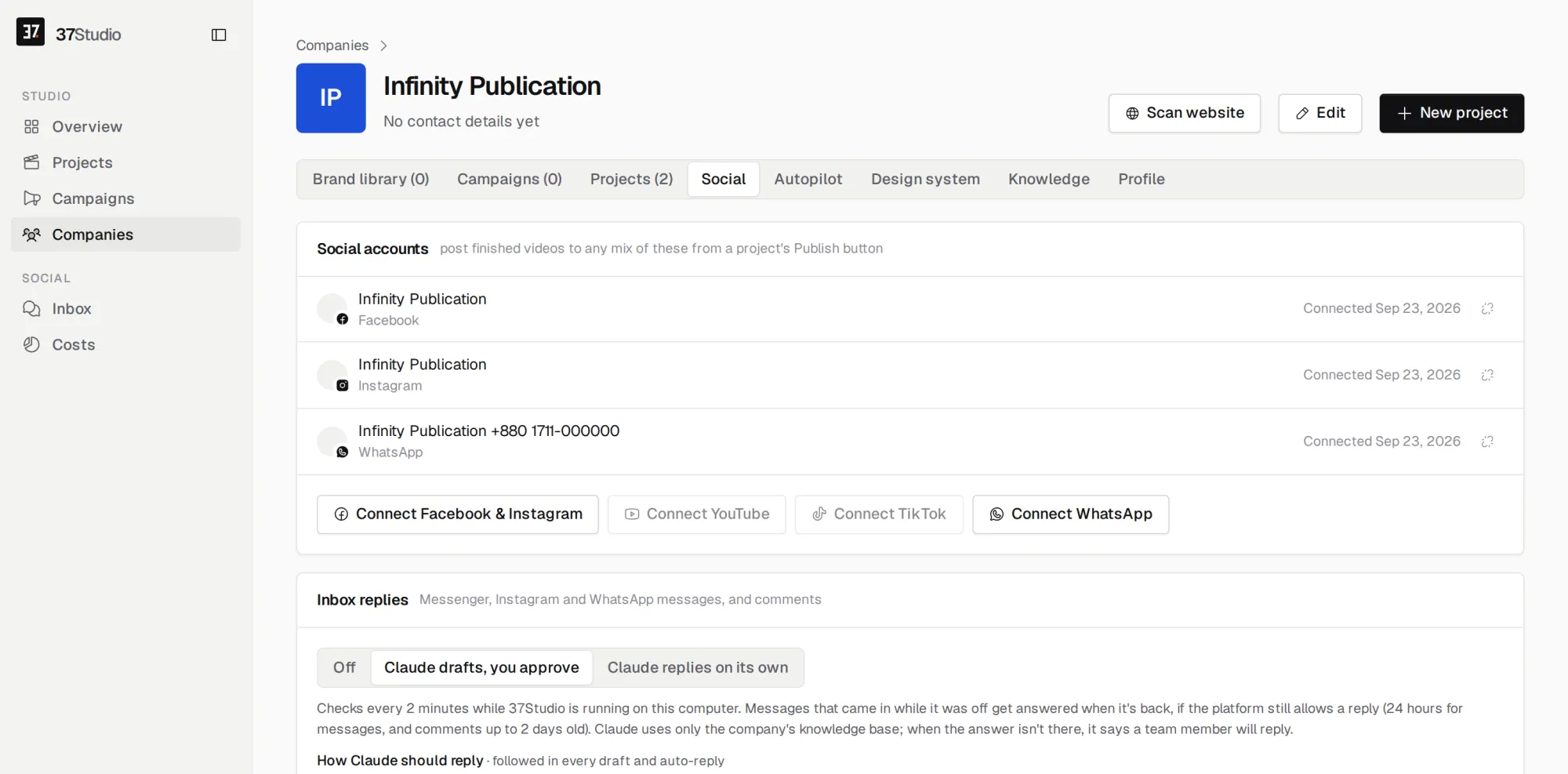This screenshot has width=1568, height=774.
Task: Click the breadcrumb chevron after Companies
Action: tap(383, 45)
